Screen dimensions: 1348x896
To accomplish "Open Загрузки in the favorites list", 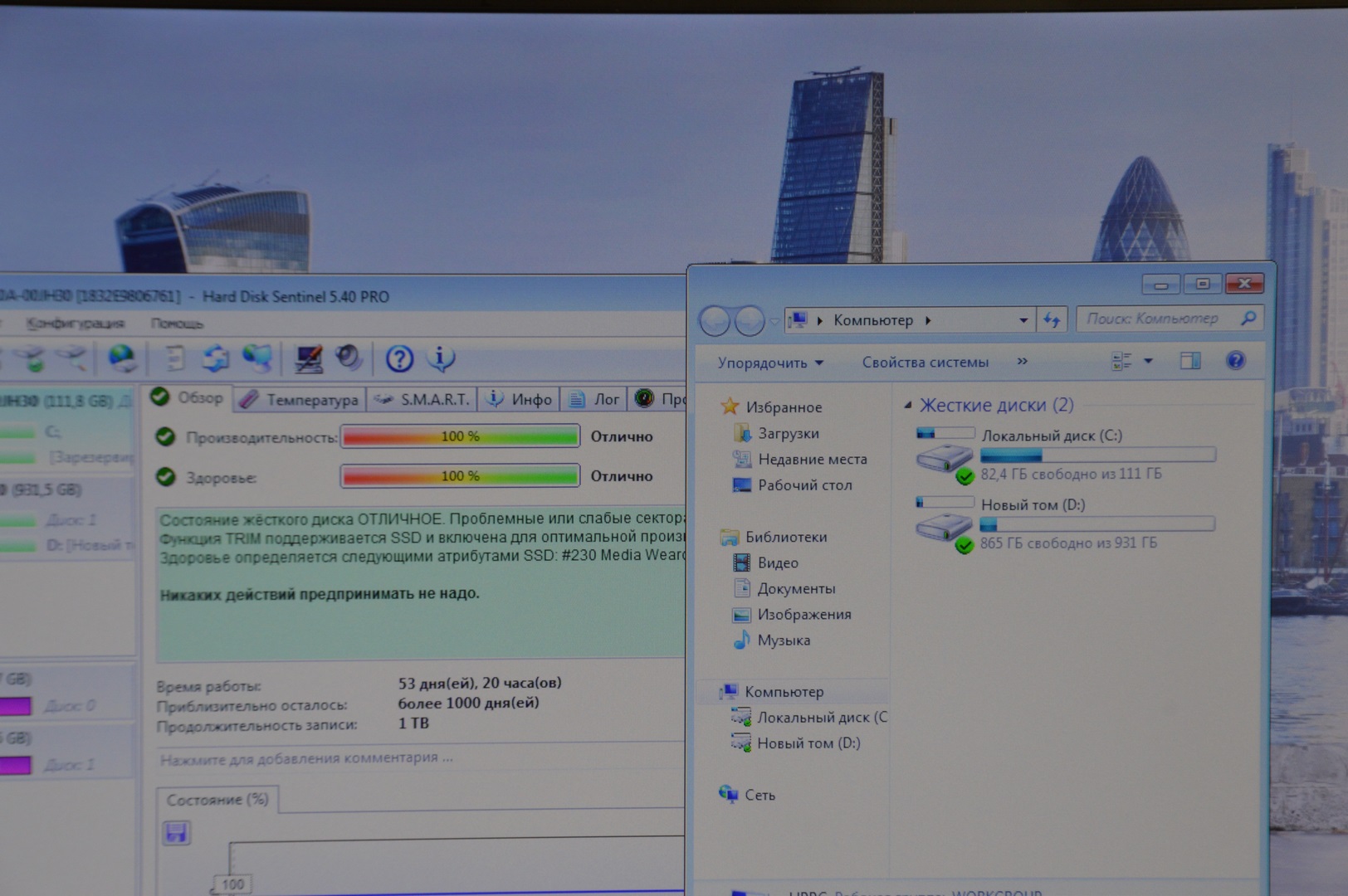I will 788,433.
